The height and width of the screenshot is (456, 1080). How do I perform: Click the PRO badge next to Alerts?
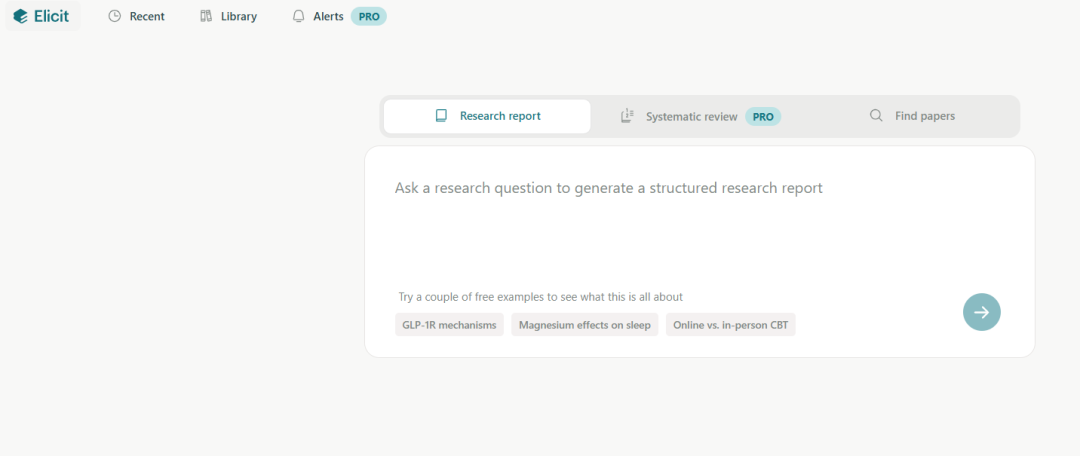[369, 16]
